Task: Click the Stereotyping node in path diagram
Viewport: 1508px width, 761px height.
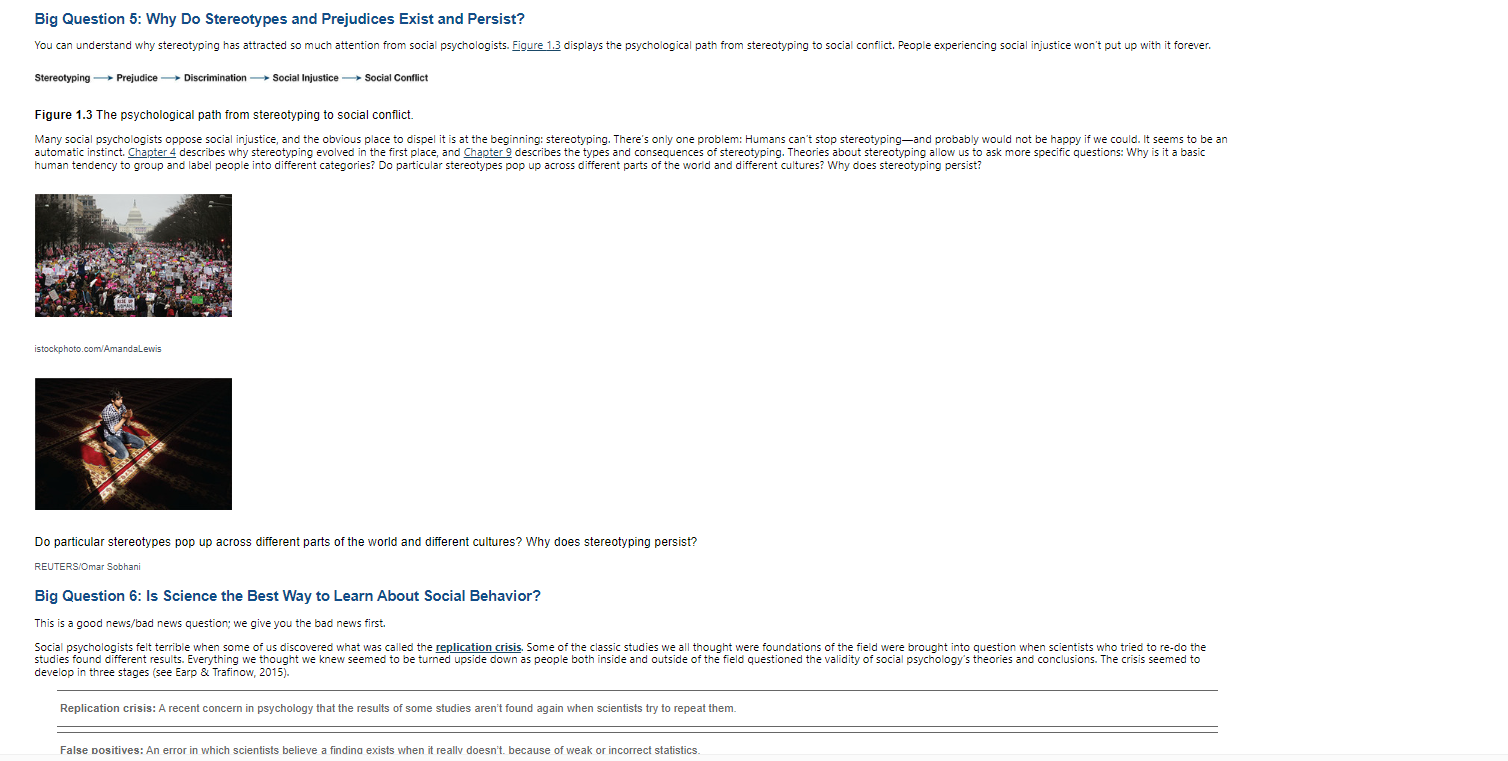Action: 62,78
